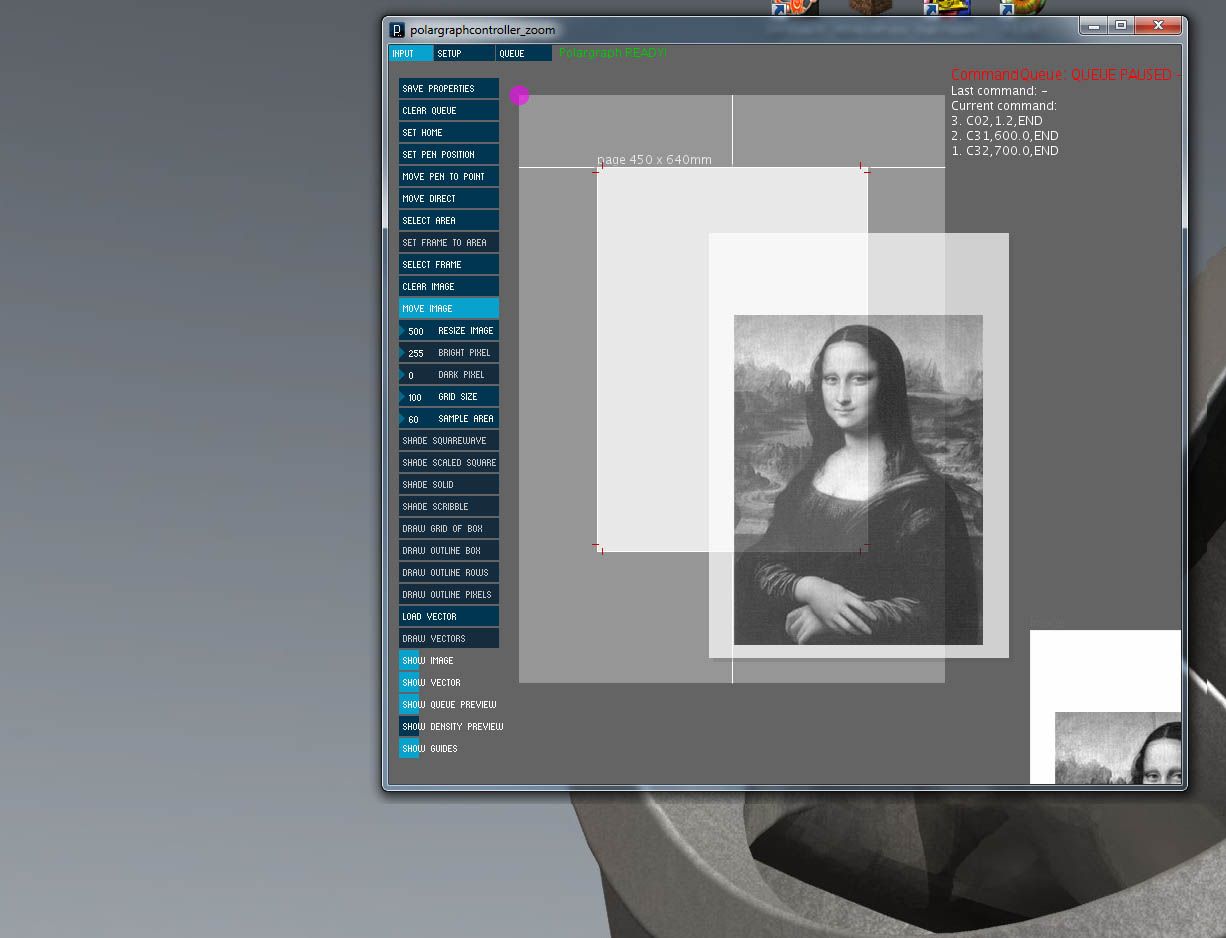This screenshot has height=938, width=1226.
Task: Click Save Properties button
Action: pyautogui.click(x=449, y=88)
